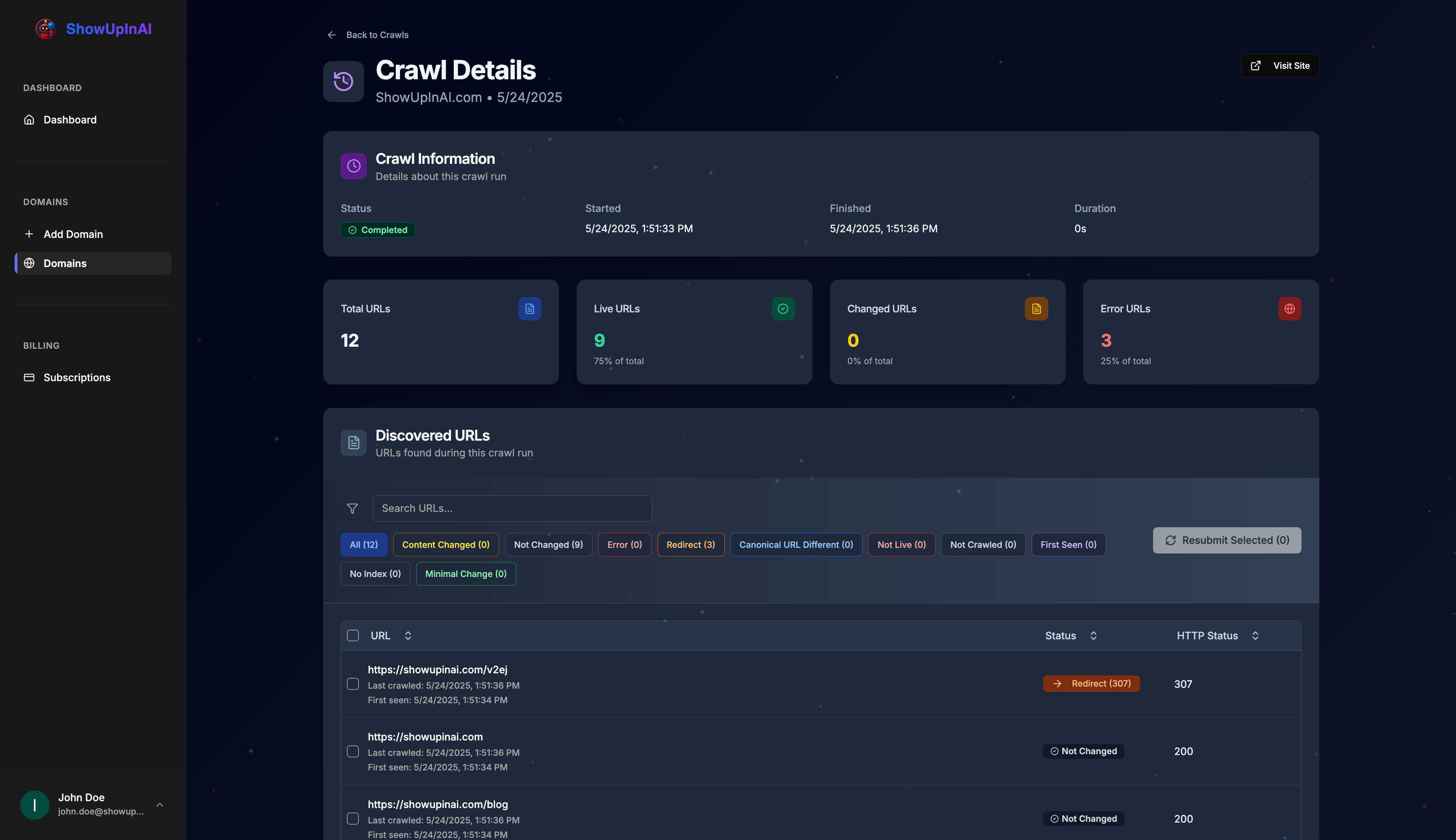Viewport: 1456px width, 840px height.
Task: Click the Resubmit Selected (0) button
Action: [x=1227, y=541]
